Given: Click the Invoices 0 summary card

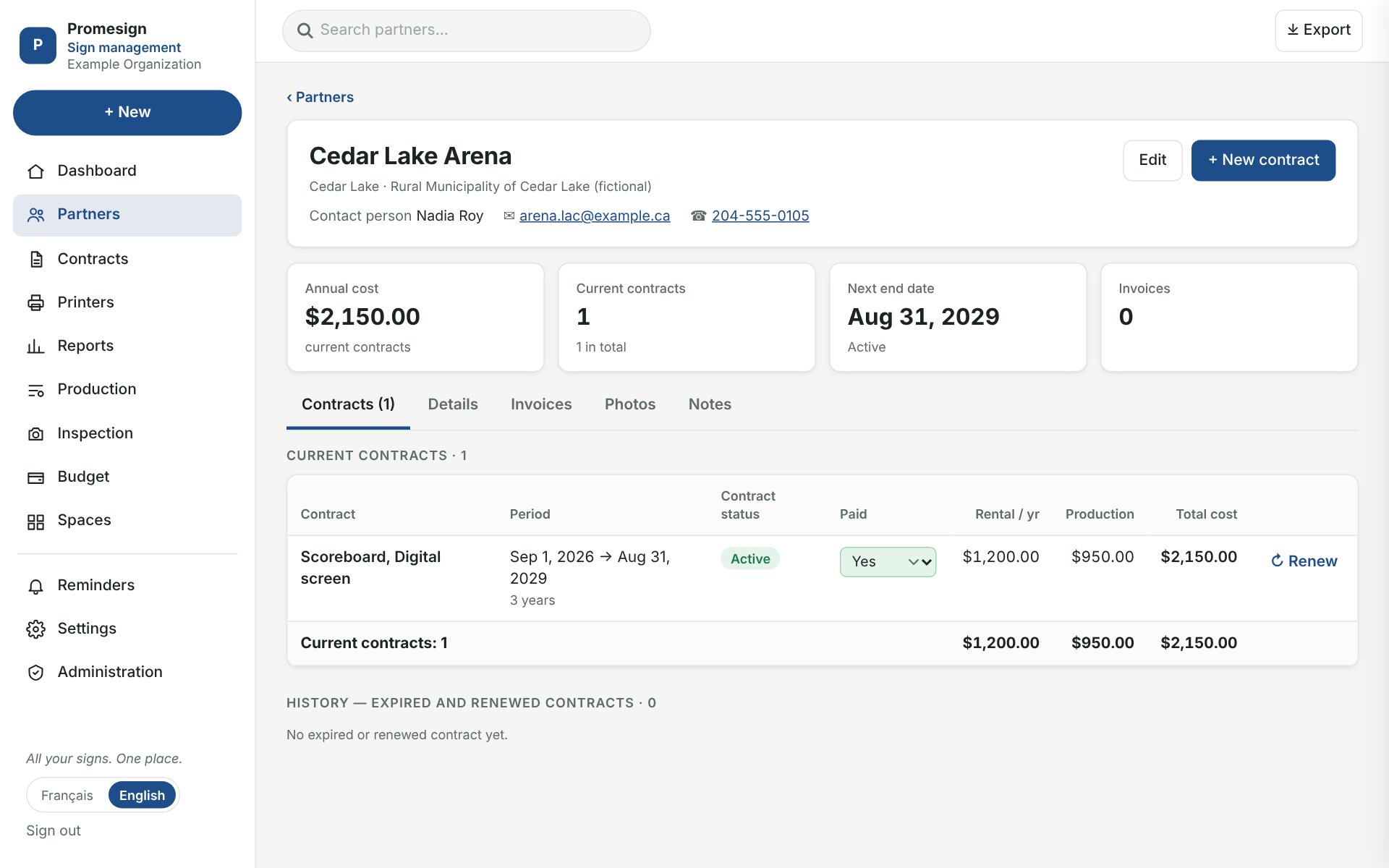Looking at the screenshot, I should 1229,318.
